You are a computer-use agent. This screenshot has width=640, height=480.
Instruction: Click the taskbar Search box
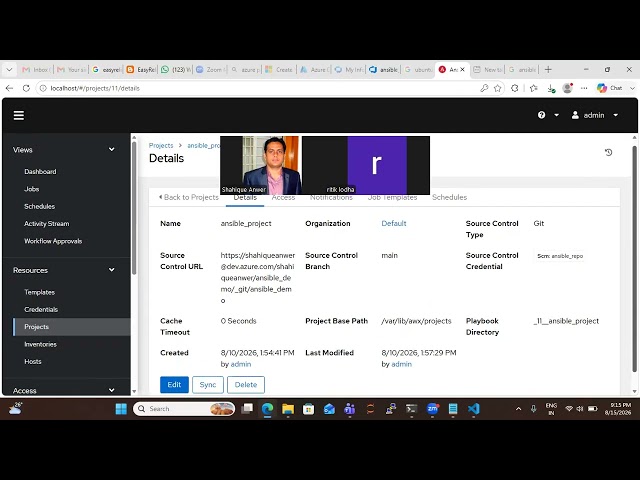(184, 409)
